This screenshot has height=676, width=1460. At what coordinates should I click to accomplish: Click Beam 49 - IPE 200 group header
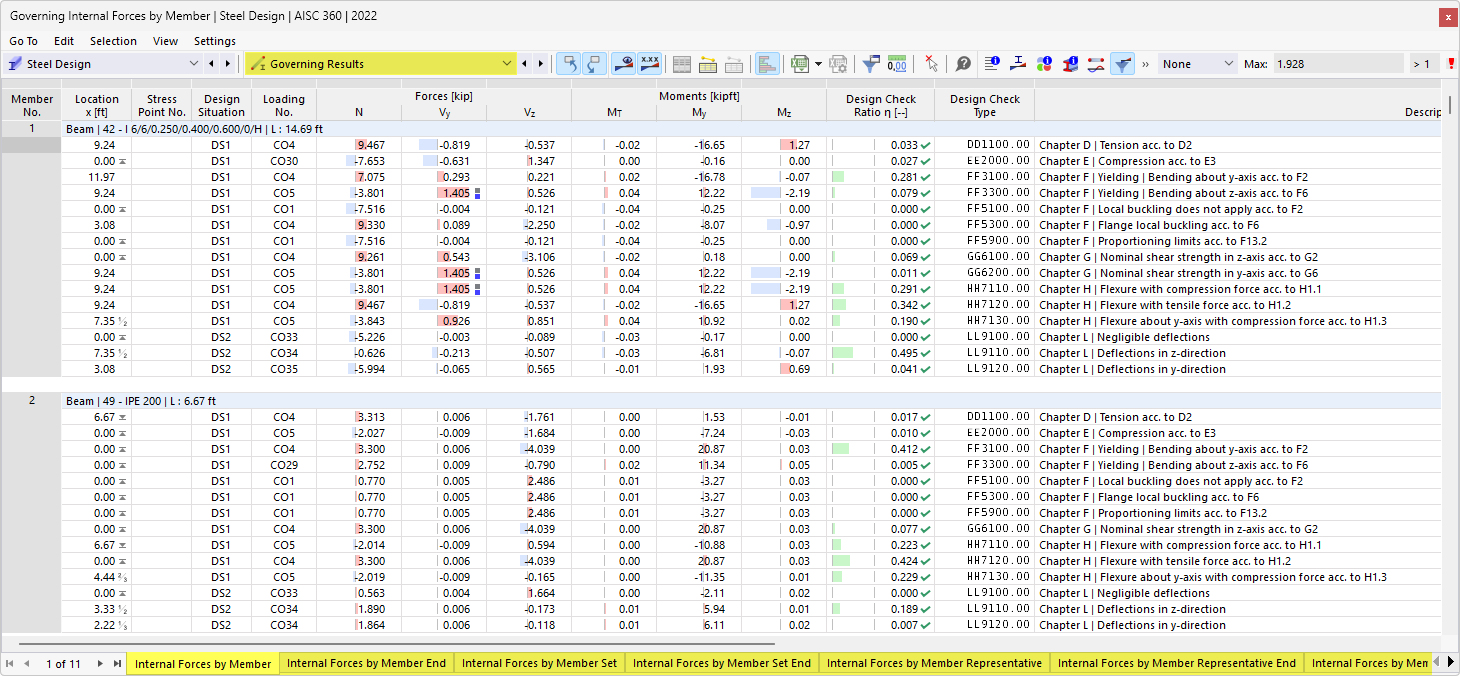[x=752, y=401]
